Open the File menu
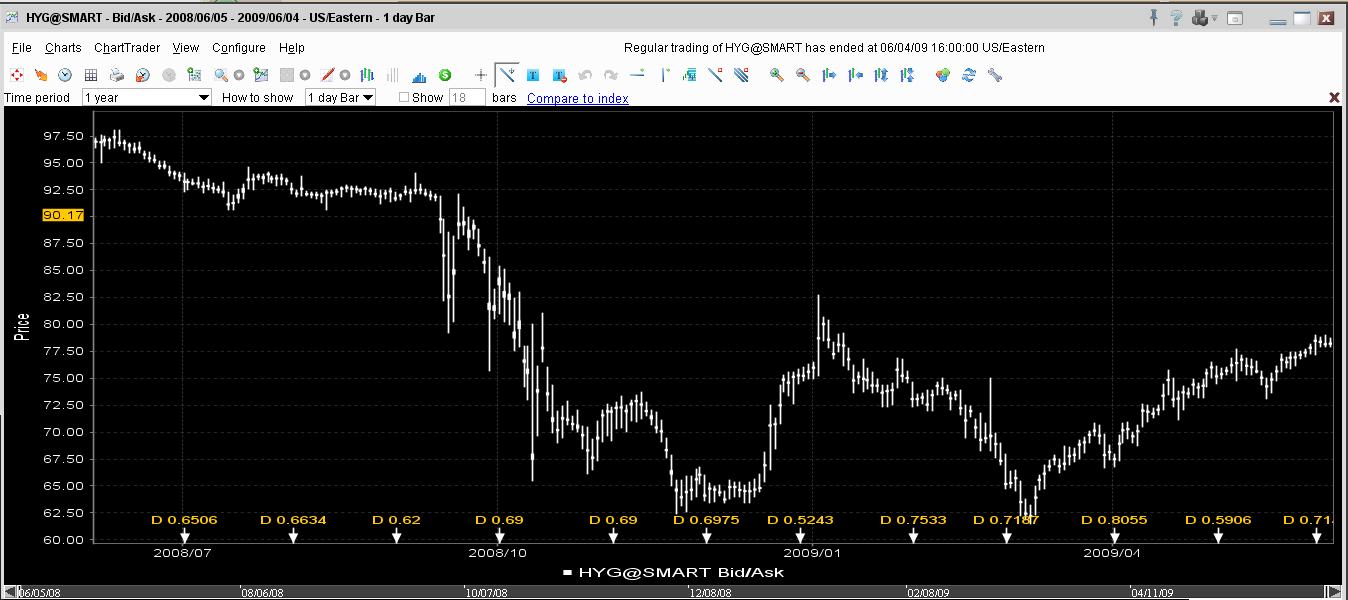Viewport: 1348px width, 600px height. tap(22, 47)
